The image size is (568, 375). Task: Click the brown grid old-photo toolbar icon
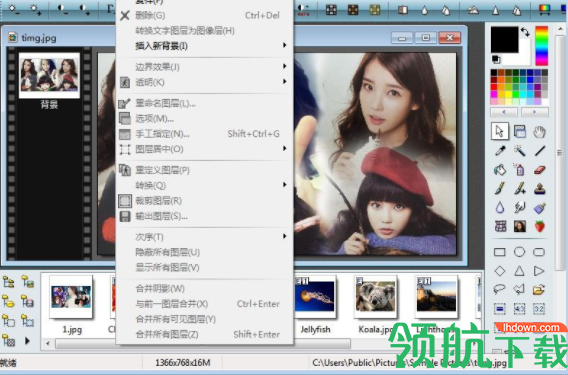pos(353,10)
